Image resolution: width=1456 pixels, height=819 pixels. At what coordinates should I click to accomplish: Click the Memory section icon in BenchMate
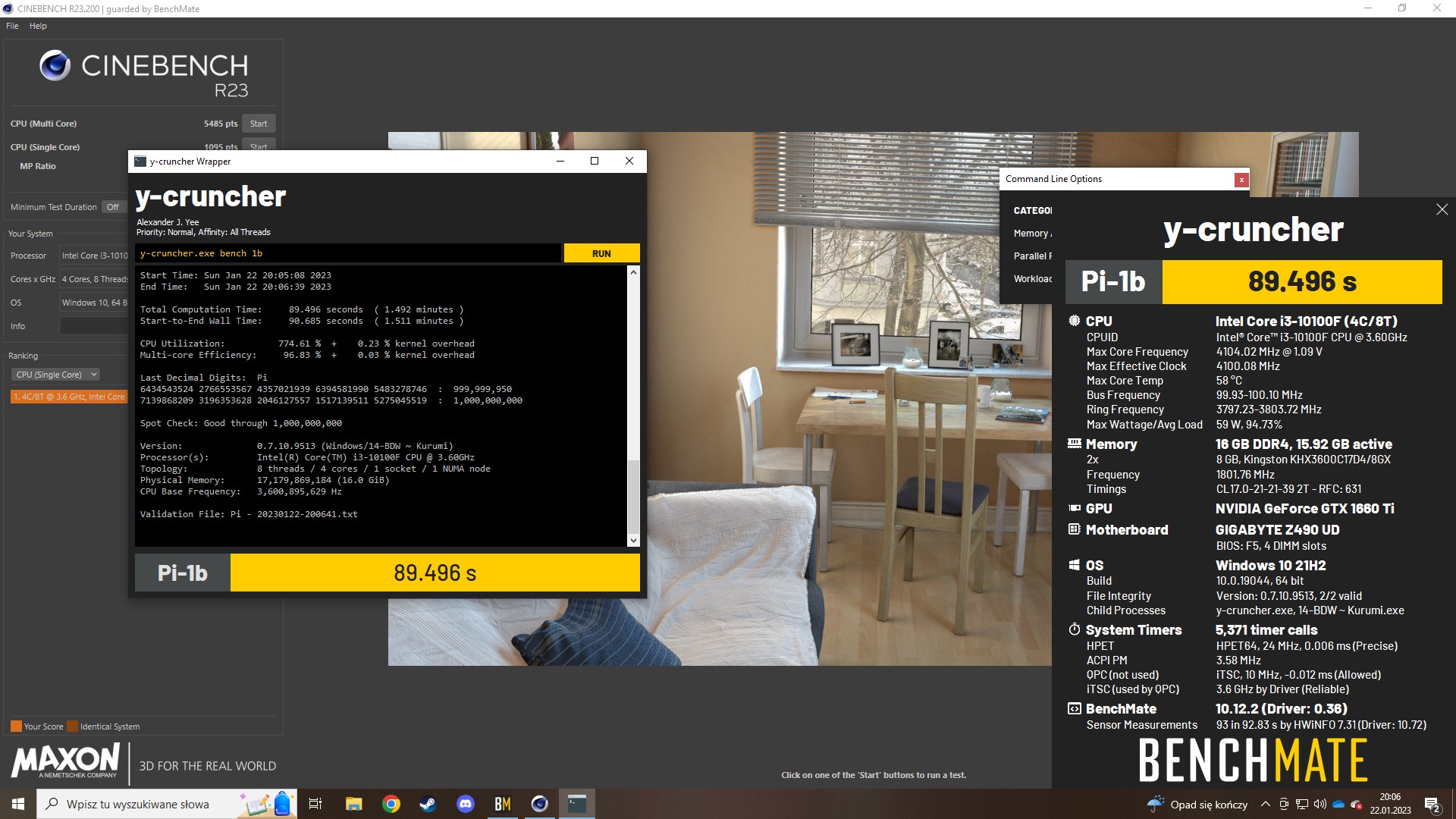click(1075, 444)
